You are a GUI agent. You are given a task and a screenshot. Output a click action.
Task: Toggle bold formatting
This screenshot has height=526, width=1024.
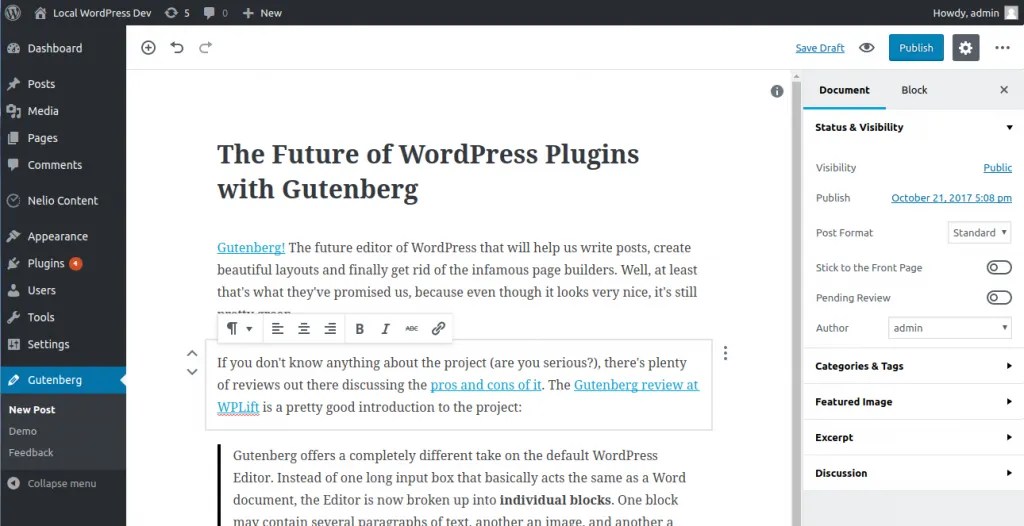[359, 329]
